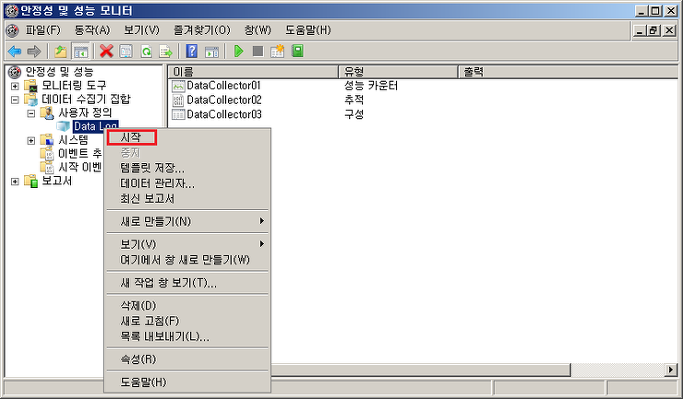
Task: Select the 모니터링 도구 tree item
Action: point(74,86)
